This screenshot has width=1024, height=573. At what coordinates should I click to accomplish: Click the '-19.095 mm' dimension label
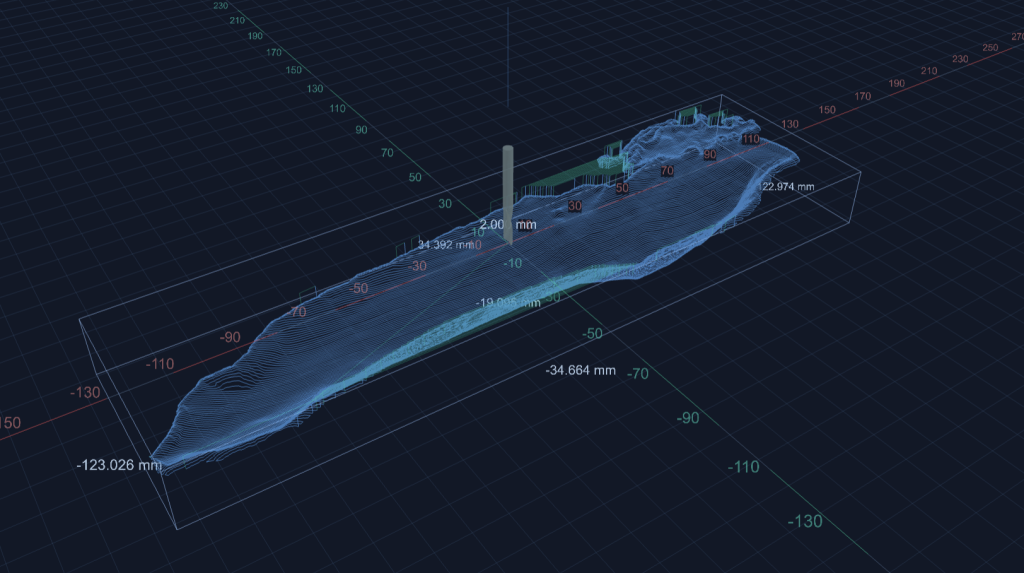tap(508, 303)
